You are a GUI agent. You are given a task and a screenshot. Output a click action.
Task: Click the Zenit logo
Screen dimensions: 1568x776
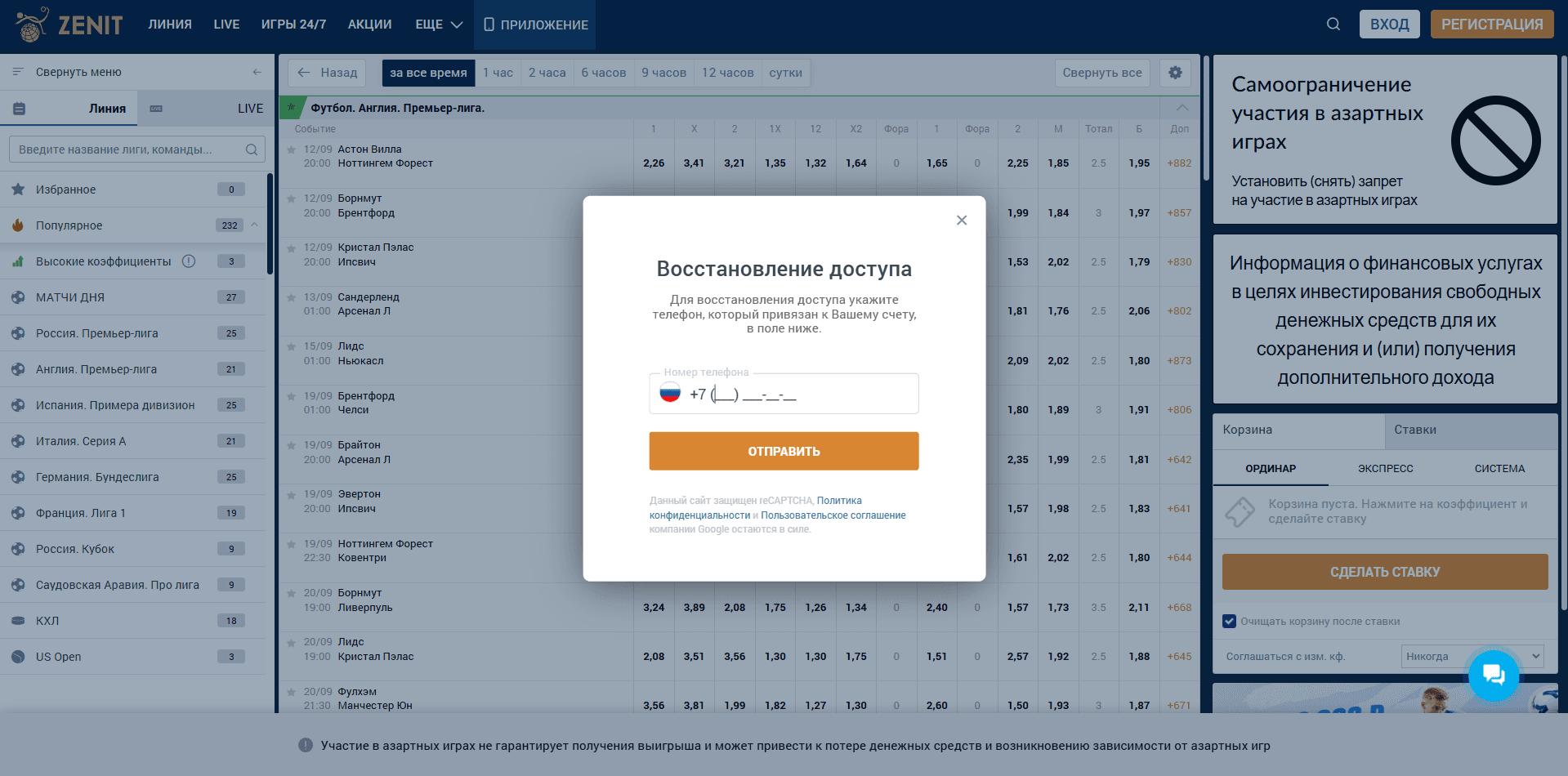69,25
